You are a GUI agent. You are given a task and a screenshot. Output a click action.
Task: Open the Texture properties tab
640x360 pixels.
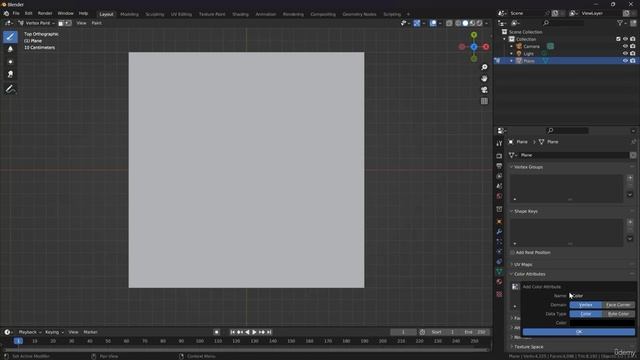pos(499,294)
